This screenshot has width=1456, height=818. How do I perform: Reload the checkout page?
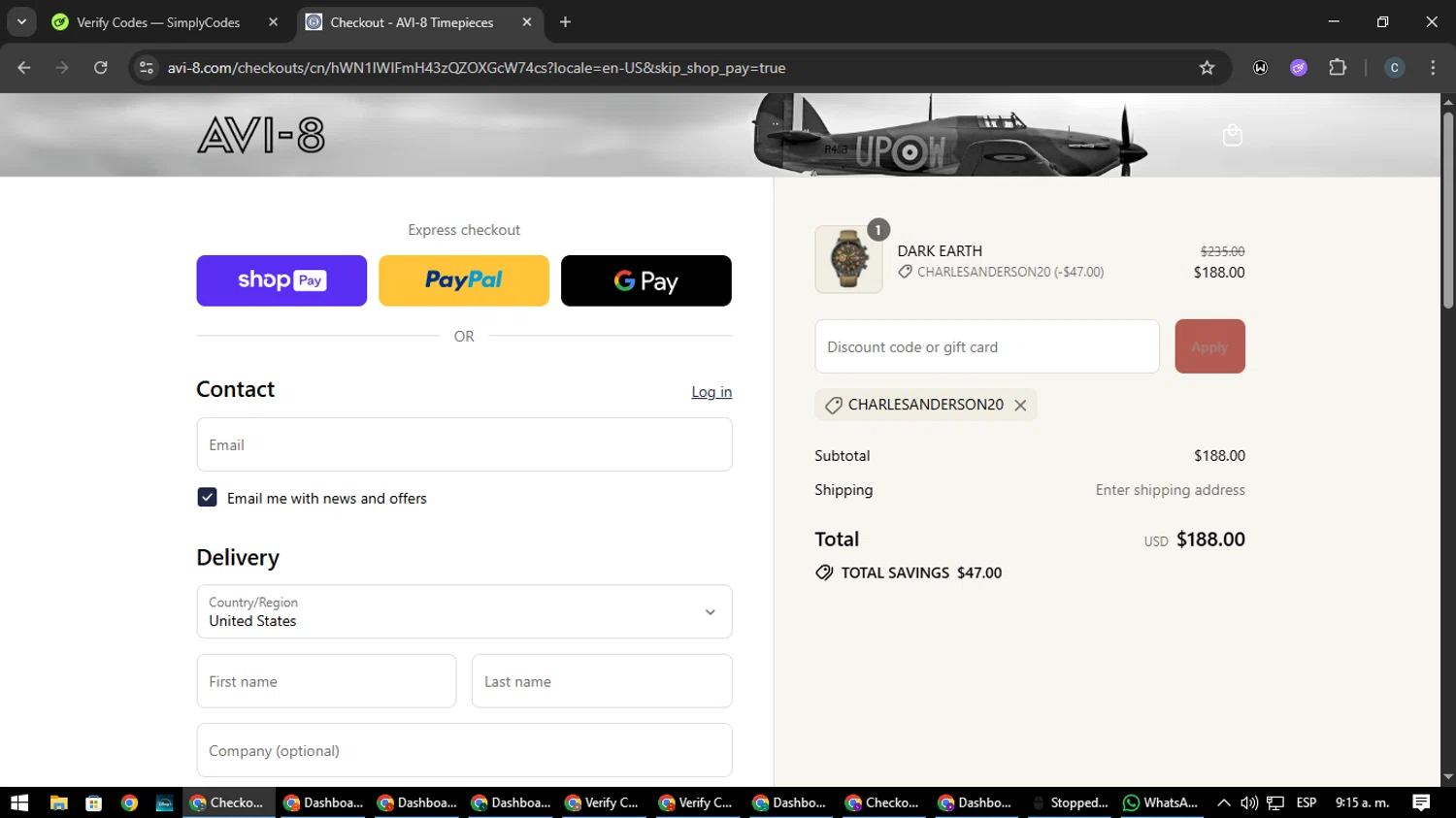pyautogui.click(x=101, y=68)
